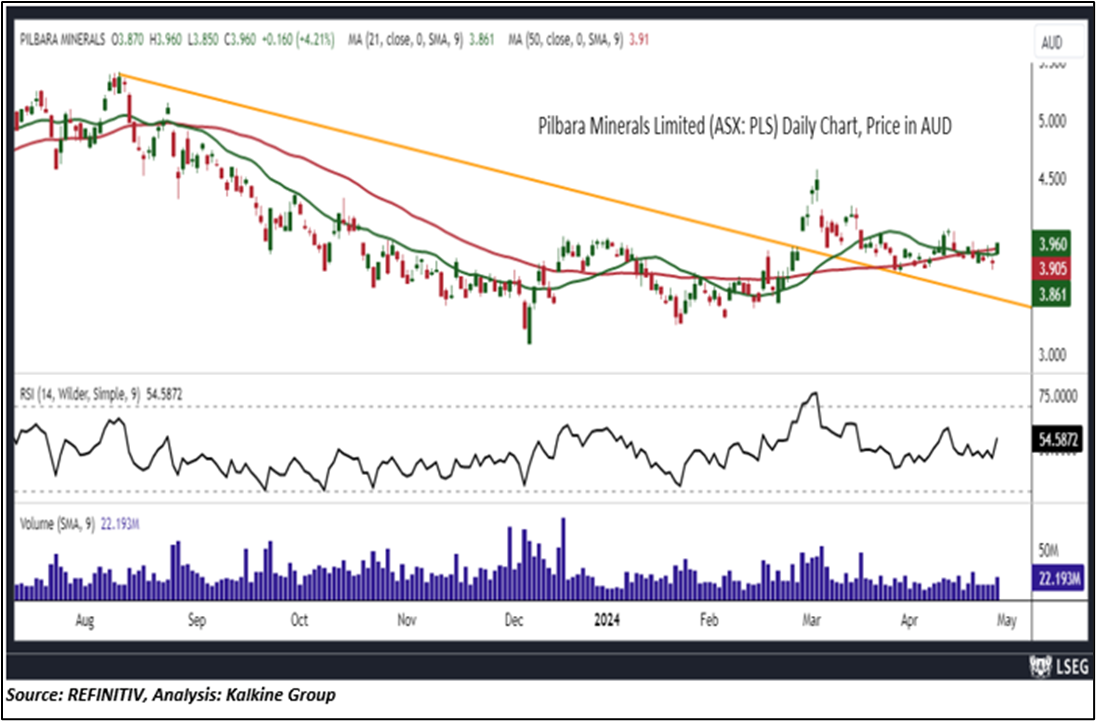Click the 2024 label on time axis
The height and width of the screenshot is (721, 1096).
pyautogui.click(x=606, y=620)
